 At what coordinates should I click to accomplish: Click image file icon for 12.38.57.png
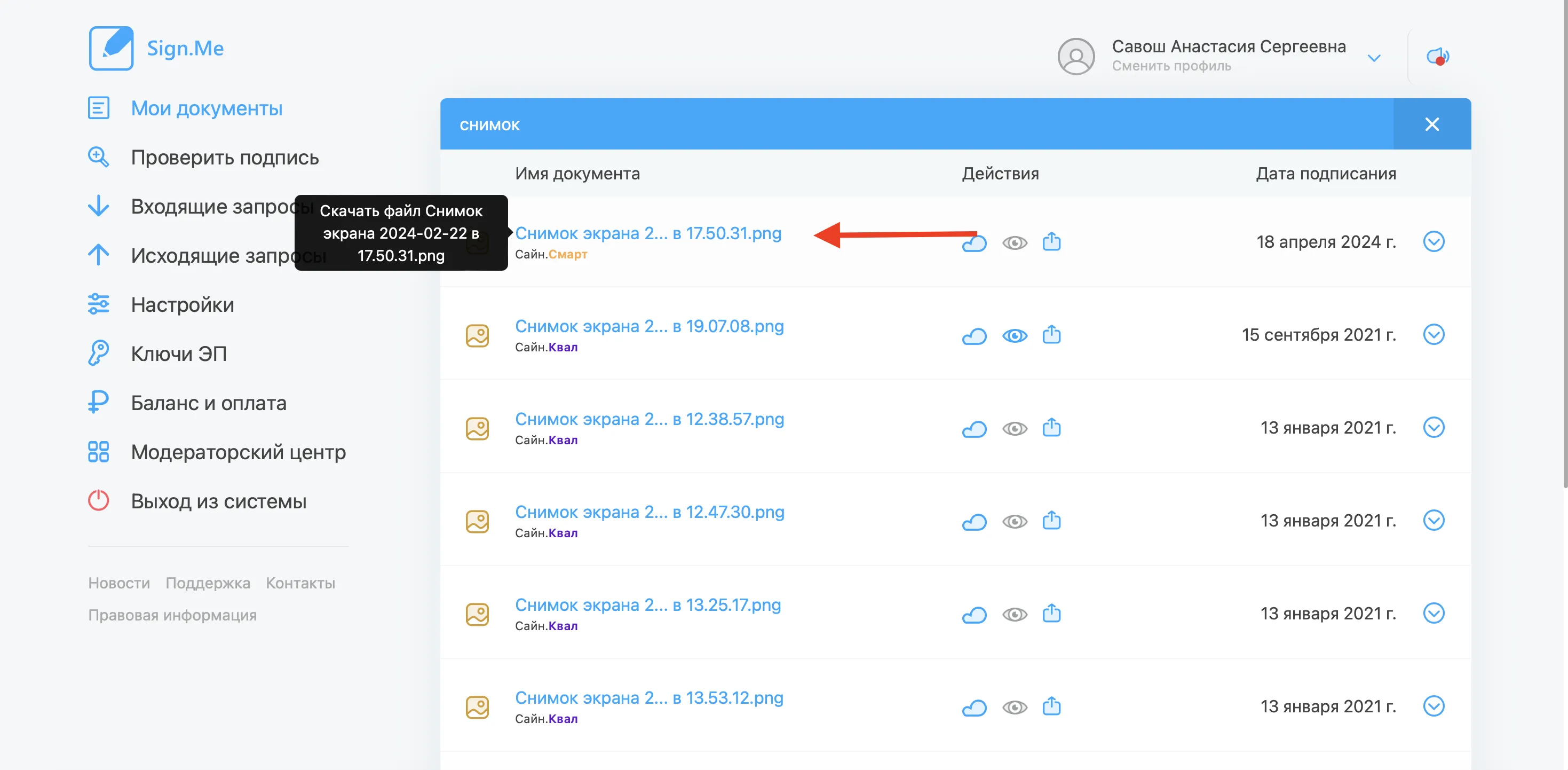click(477, 428)
